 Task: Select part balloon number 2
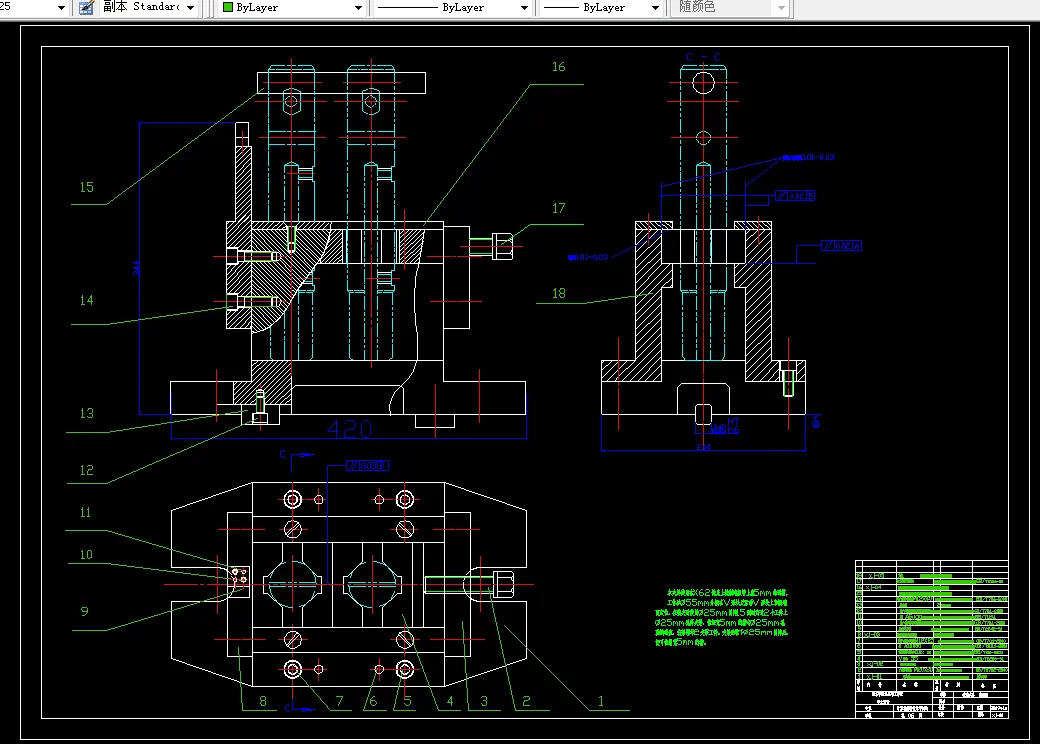click(x=526, y=701)
